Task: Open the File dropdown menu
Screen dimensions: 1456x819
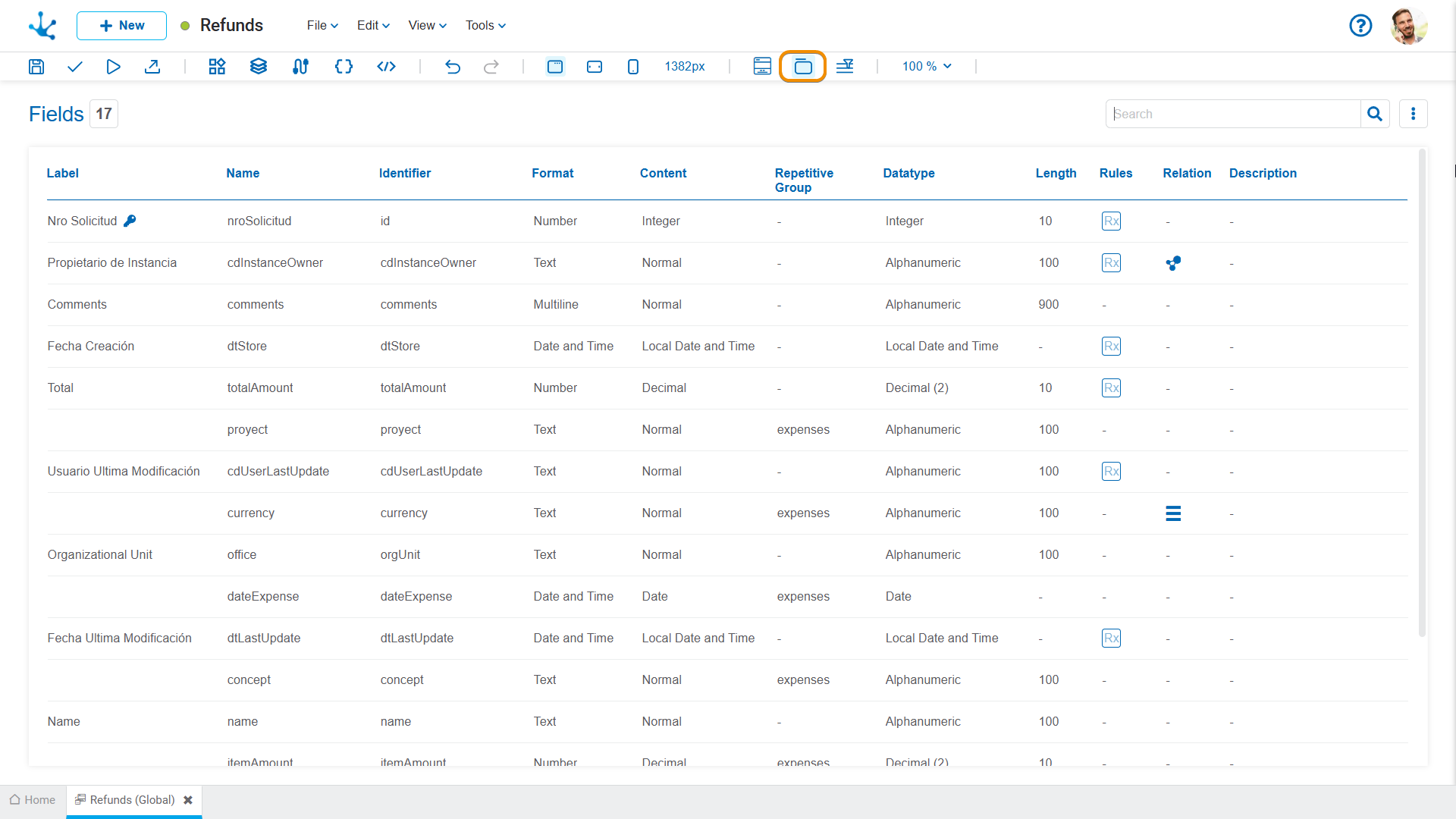Action: (322, 26)
